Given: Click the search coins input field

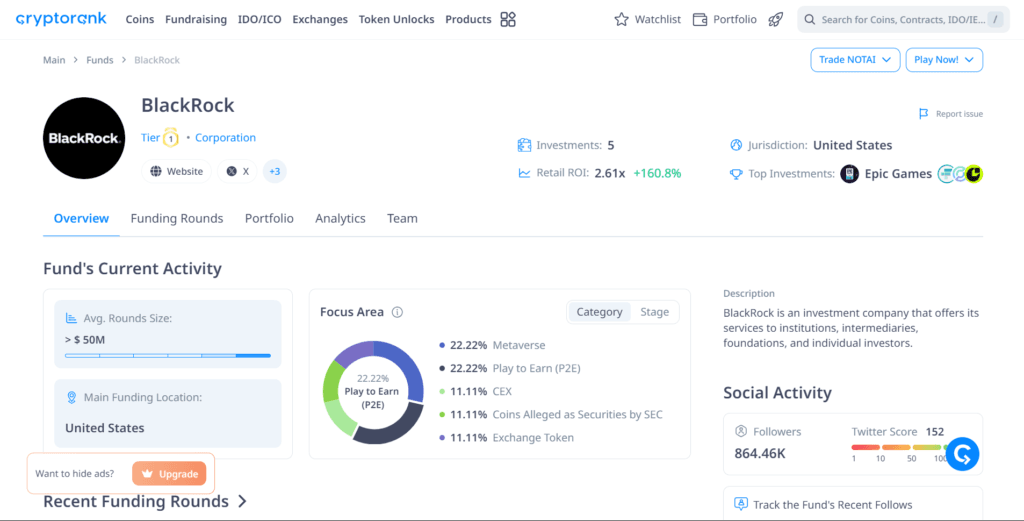Looking at the screenshot, I should pos(903,20).
